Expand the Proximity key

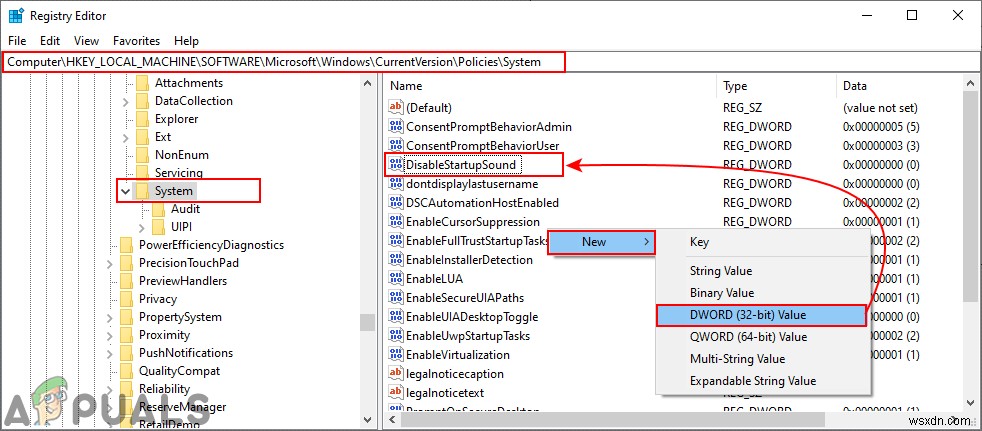(x=110, y=335)
